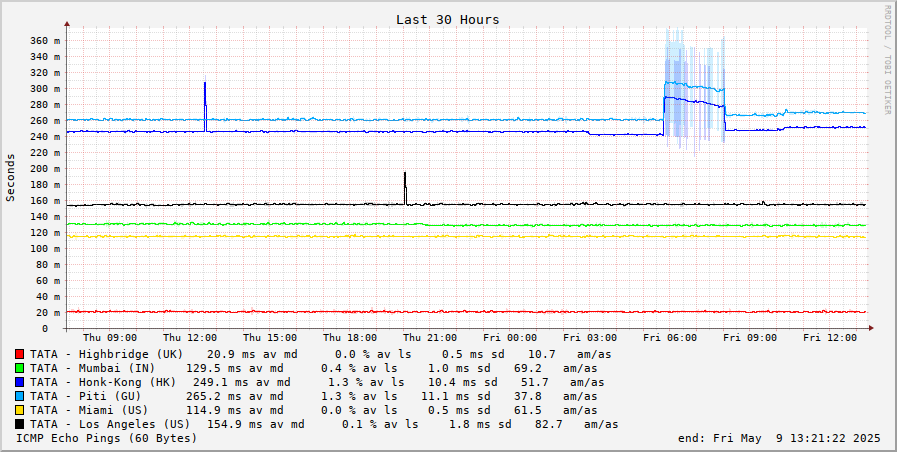Click the 'Thu 09:00' x-axis label

(110, 338)
